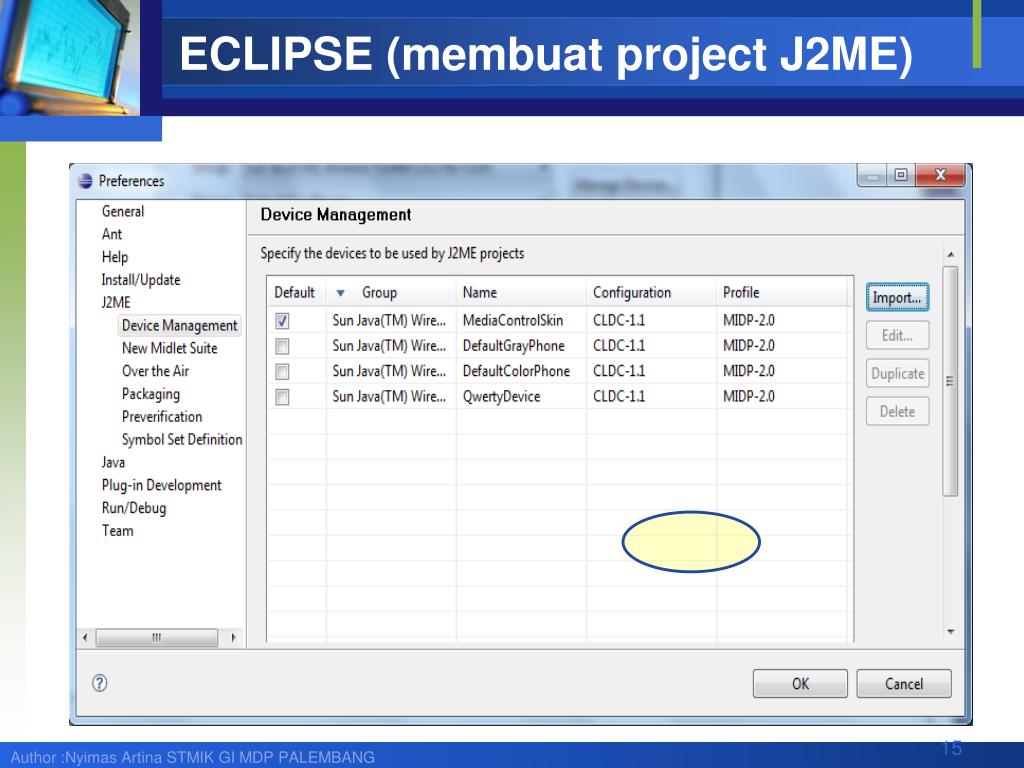Open Preverification preferences page
1024x768 pixels.
162,417
